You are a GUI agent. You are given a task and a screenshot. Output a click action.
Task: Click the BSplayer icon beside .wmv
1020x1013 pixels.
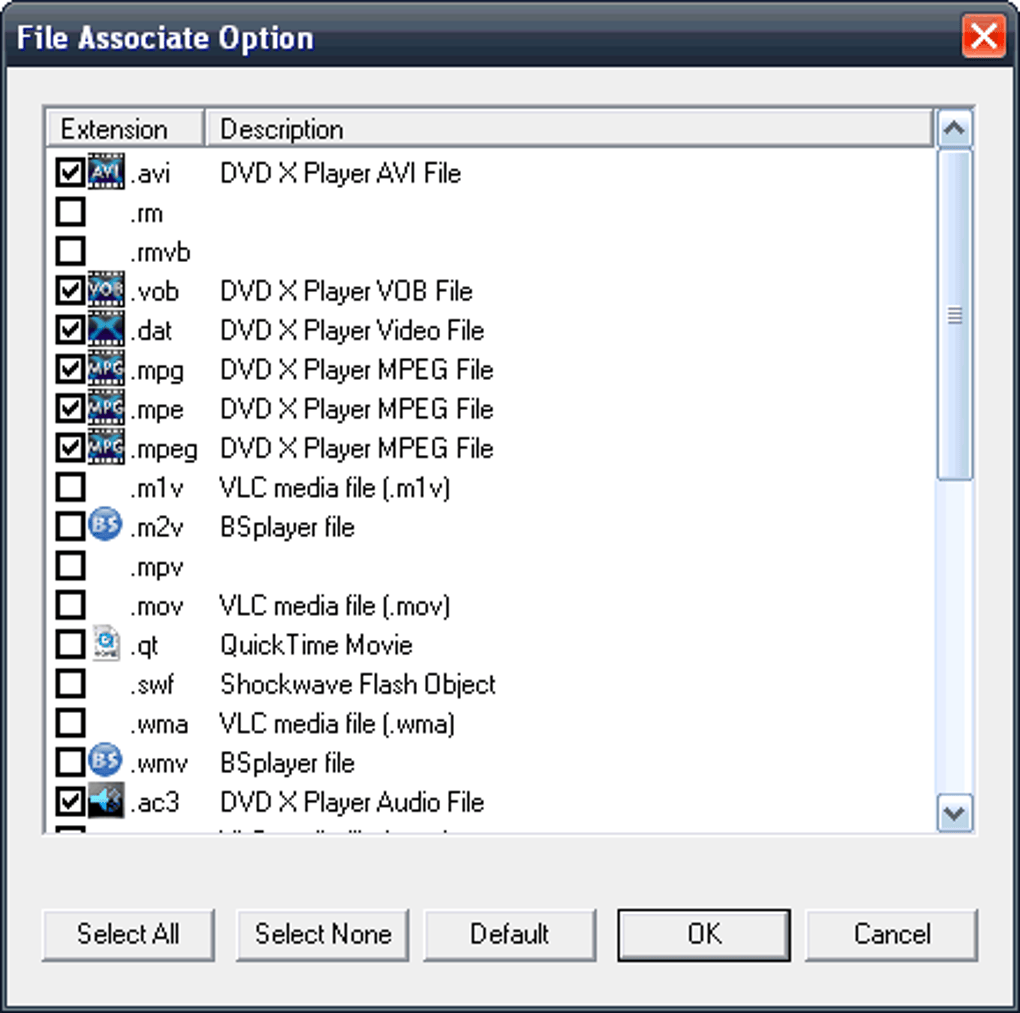(x=106, y=762)
